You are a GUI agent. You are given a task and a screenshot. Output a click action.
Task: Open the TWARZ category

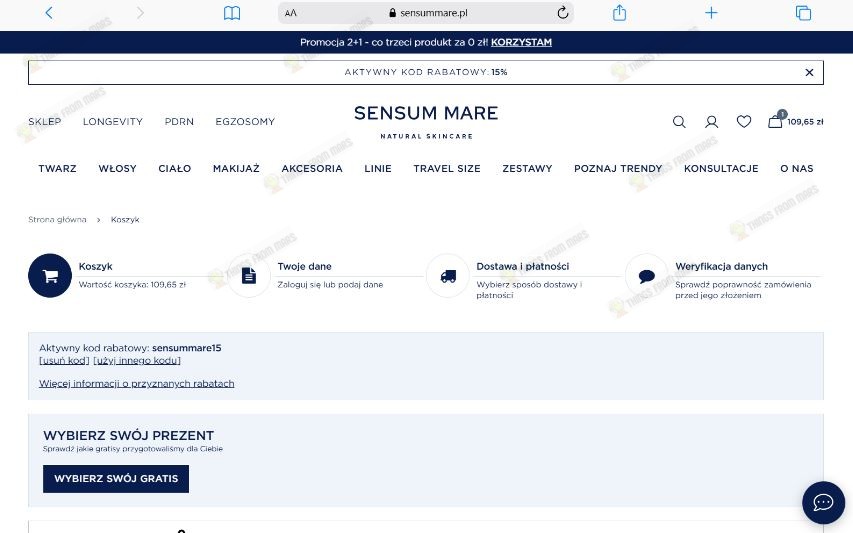(x=57, y=169)
